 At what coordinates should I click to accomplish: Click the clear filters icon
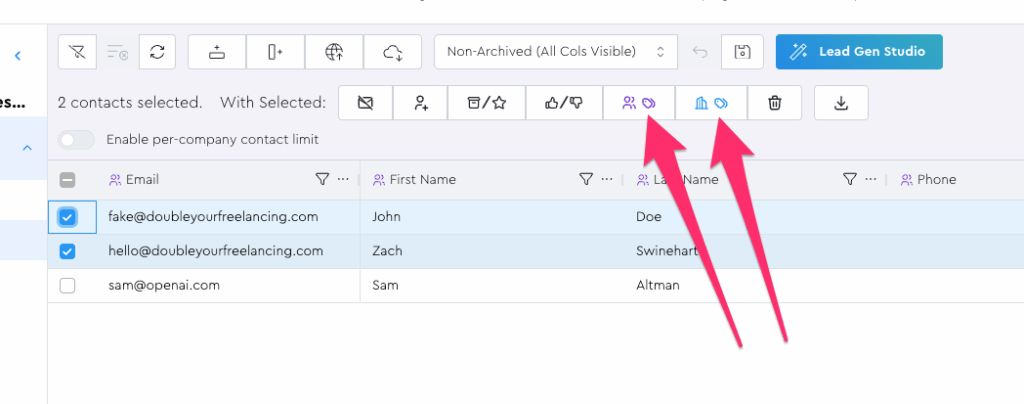coord(77,52)
